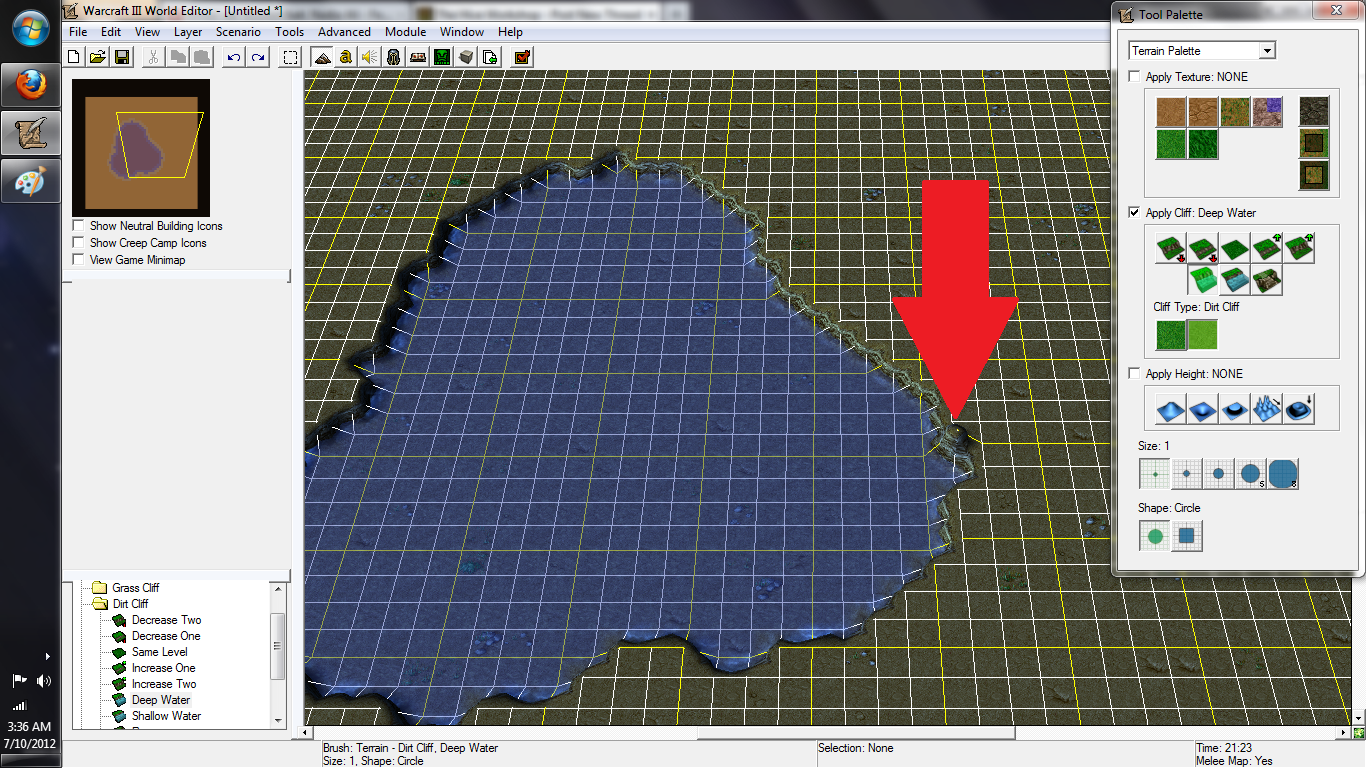Pick the dirt texture tile swatch
This screenshot has height=768, width=1366.
(1171, 112)
